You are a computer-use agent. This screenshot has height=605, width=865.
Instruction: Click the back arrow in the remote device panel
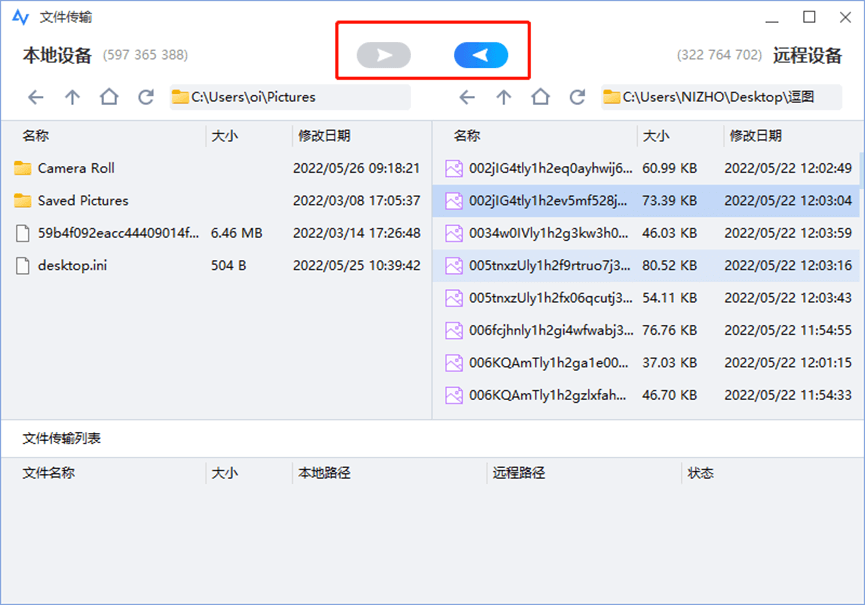[467, 97]
